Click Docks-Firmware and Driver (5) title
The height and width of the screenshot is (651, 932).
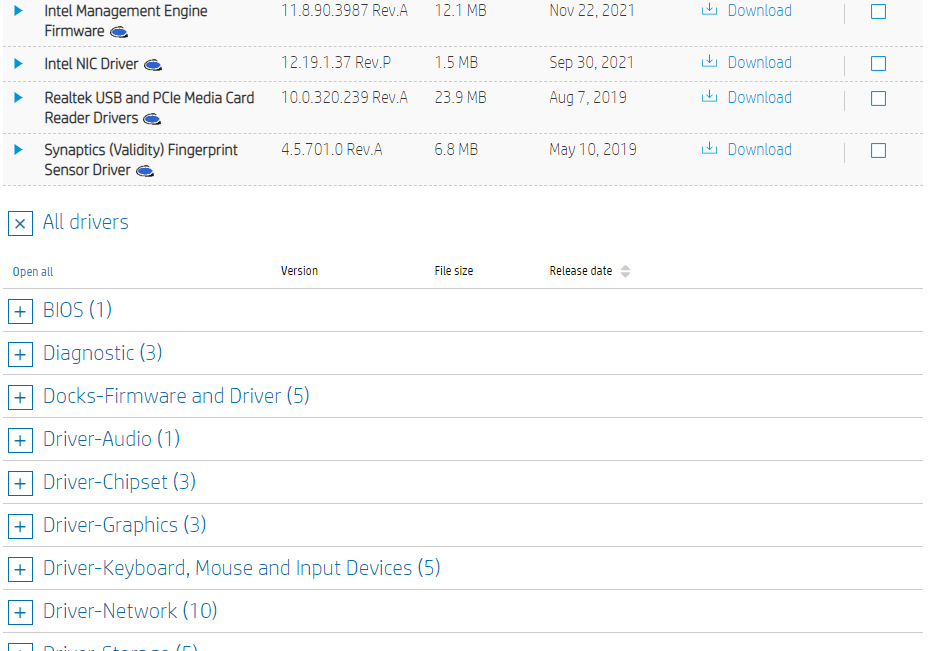(176, 396)
